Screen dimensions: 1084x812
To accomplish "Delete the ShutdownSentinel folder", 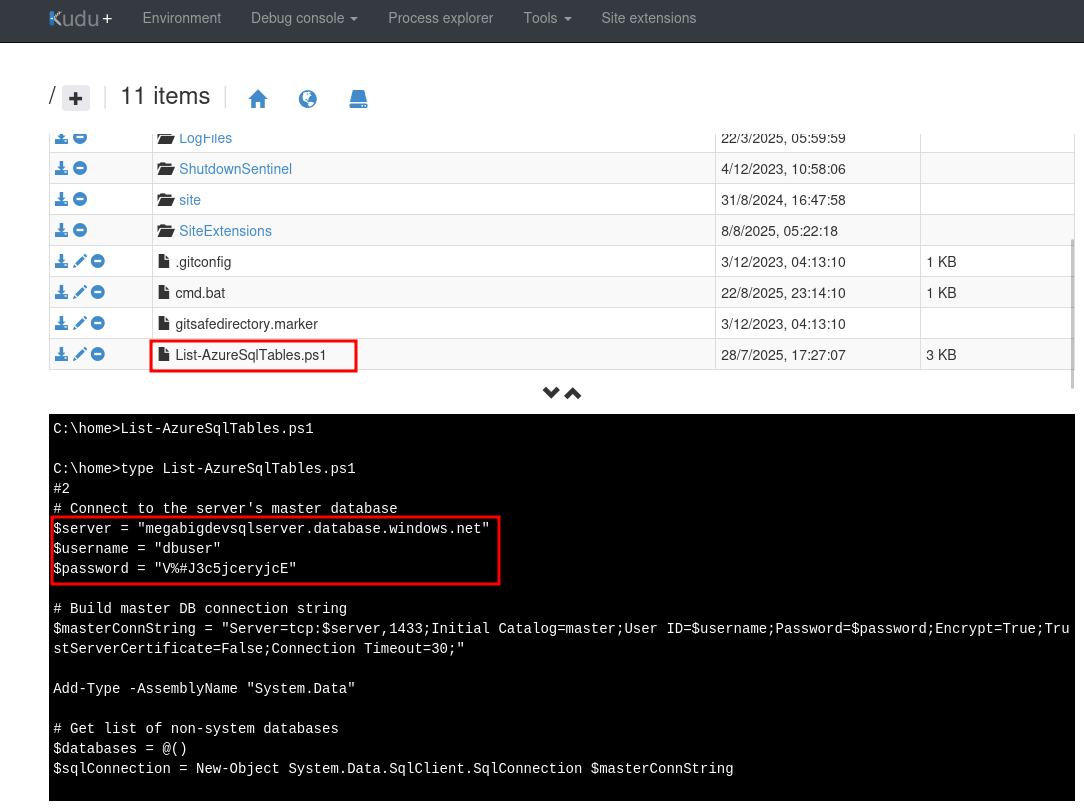I will point(80,169).
